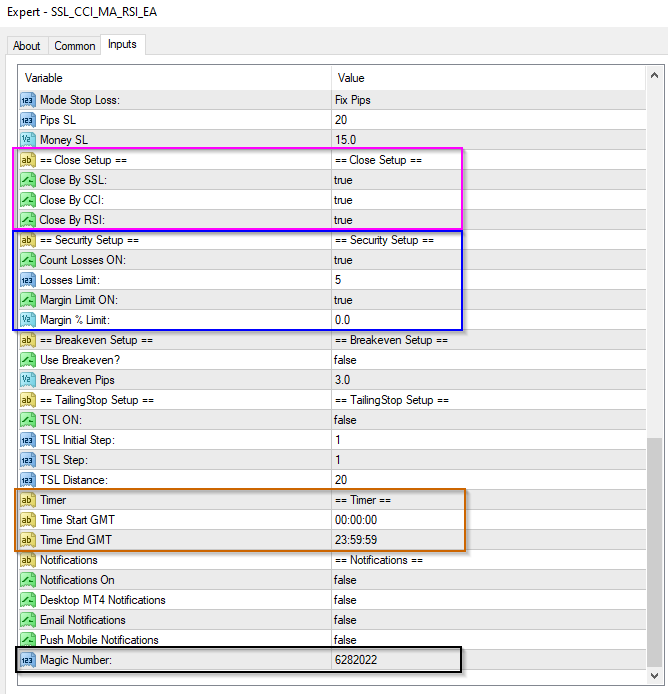Click the scrollbar down arrow
Image resolution: width=668 pixels, height=694 pixels.
point(654,676)
